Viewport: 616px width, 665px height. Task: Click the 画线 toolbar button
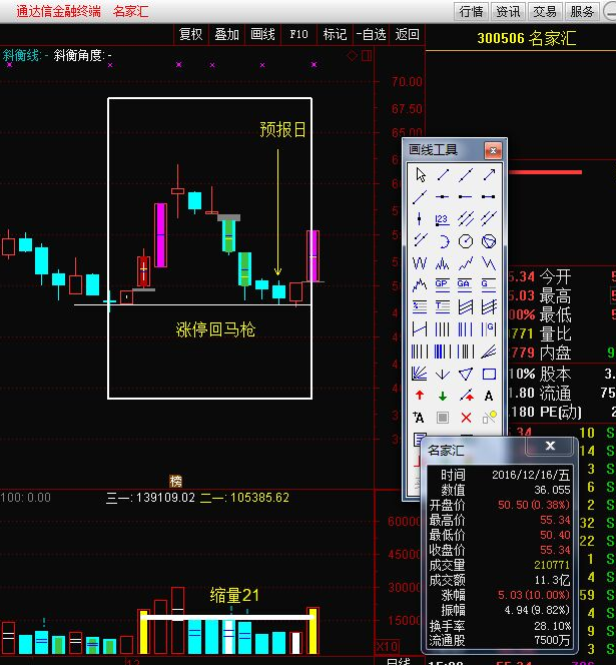[263, 34]
